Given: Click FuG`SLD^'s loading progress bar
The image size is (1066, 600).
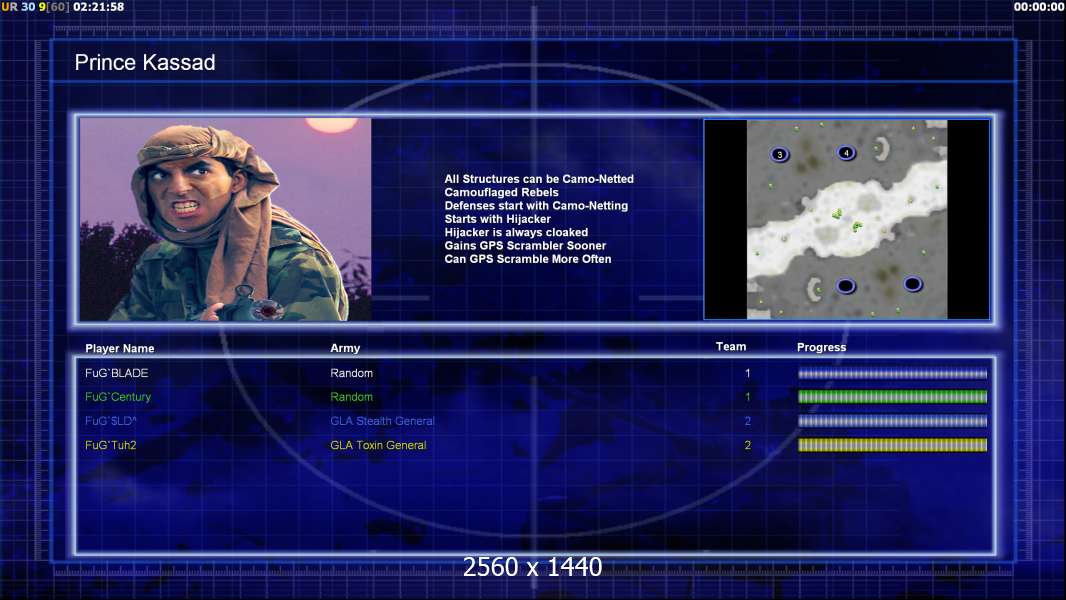Looking at the screenshot, I should point(892,421).
